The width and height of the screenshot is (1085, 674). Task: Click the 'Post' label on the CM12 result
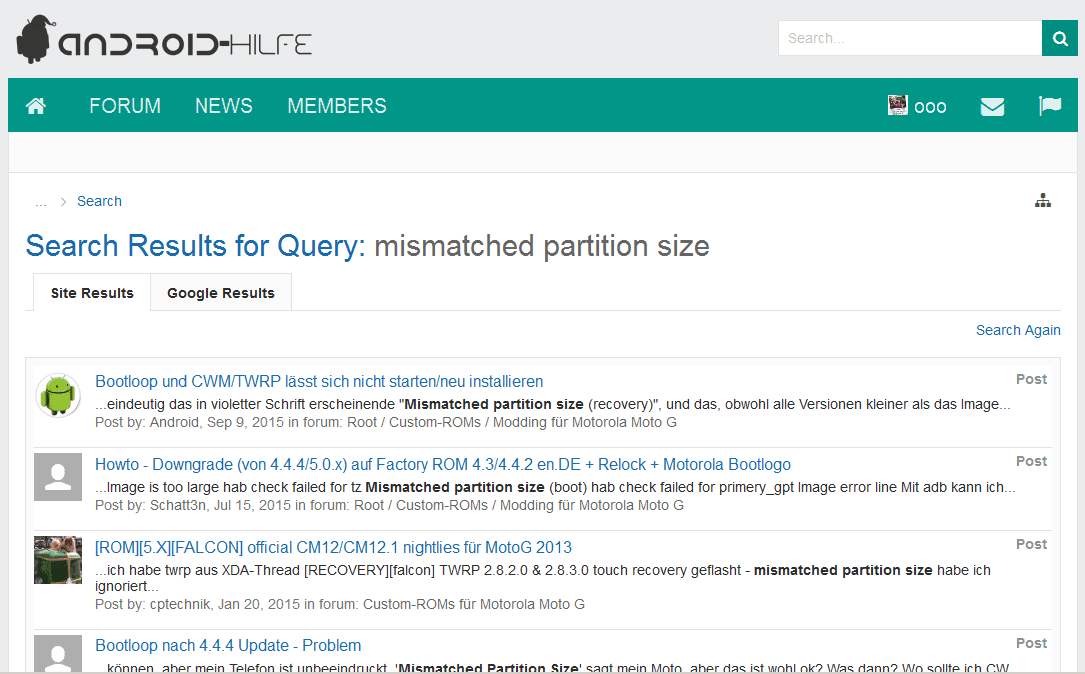pos(1031,545)
